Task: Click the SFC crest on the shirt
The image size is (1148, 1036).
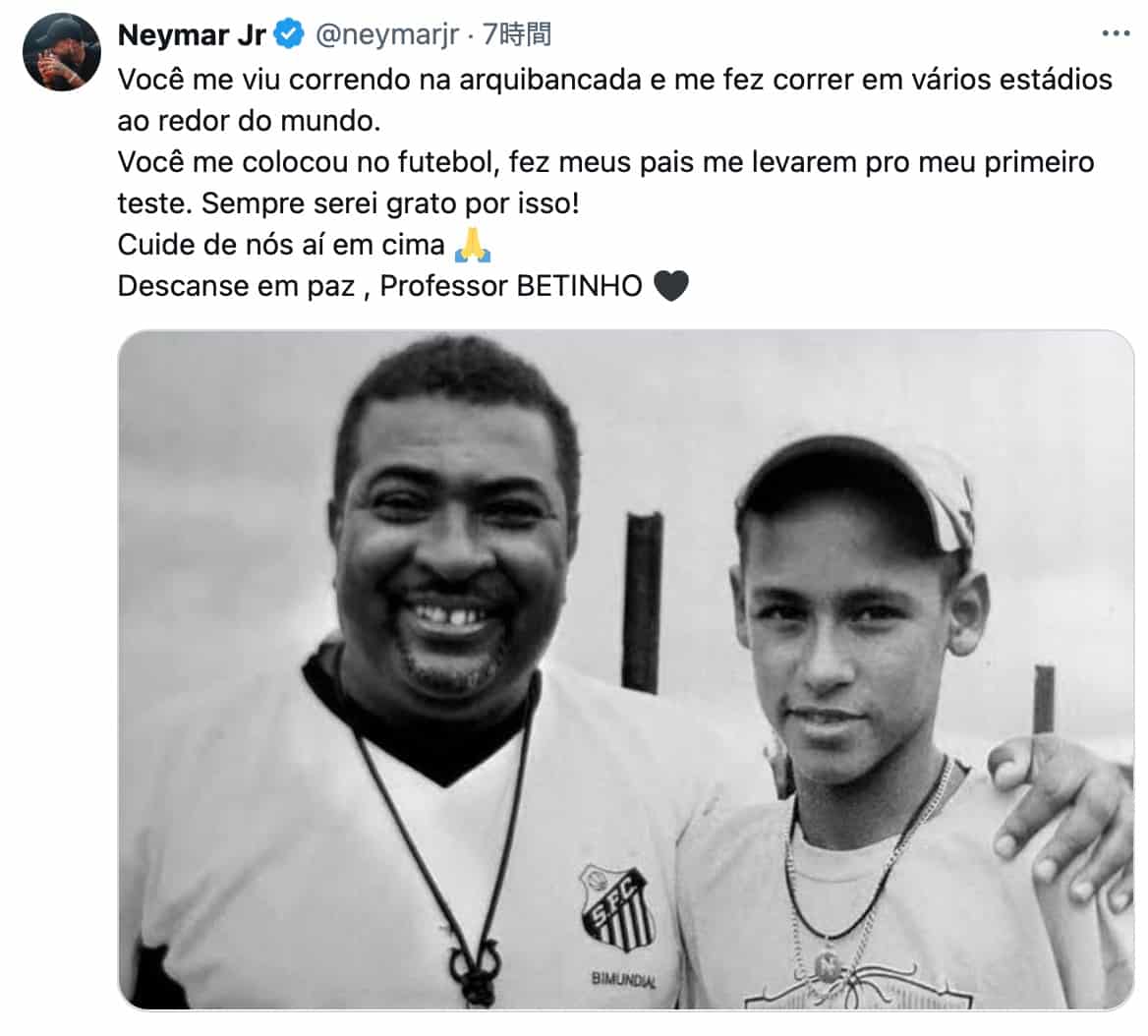Action: click(x=616, y=908)
